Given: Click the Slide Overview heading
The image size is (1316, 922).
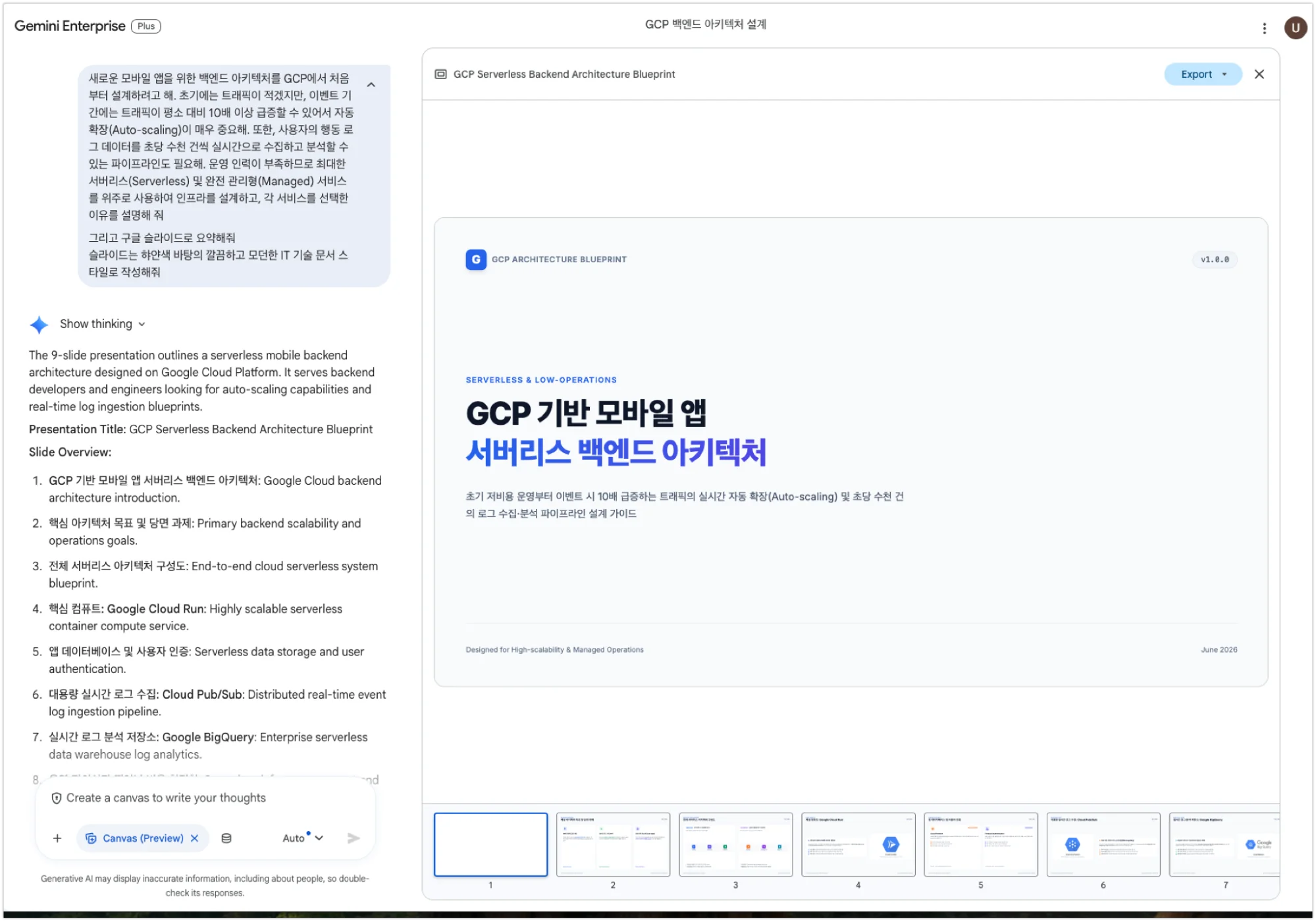Looking at the screenshot, I should [x=70, y=452].
